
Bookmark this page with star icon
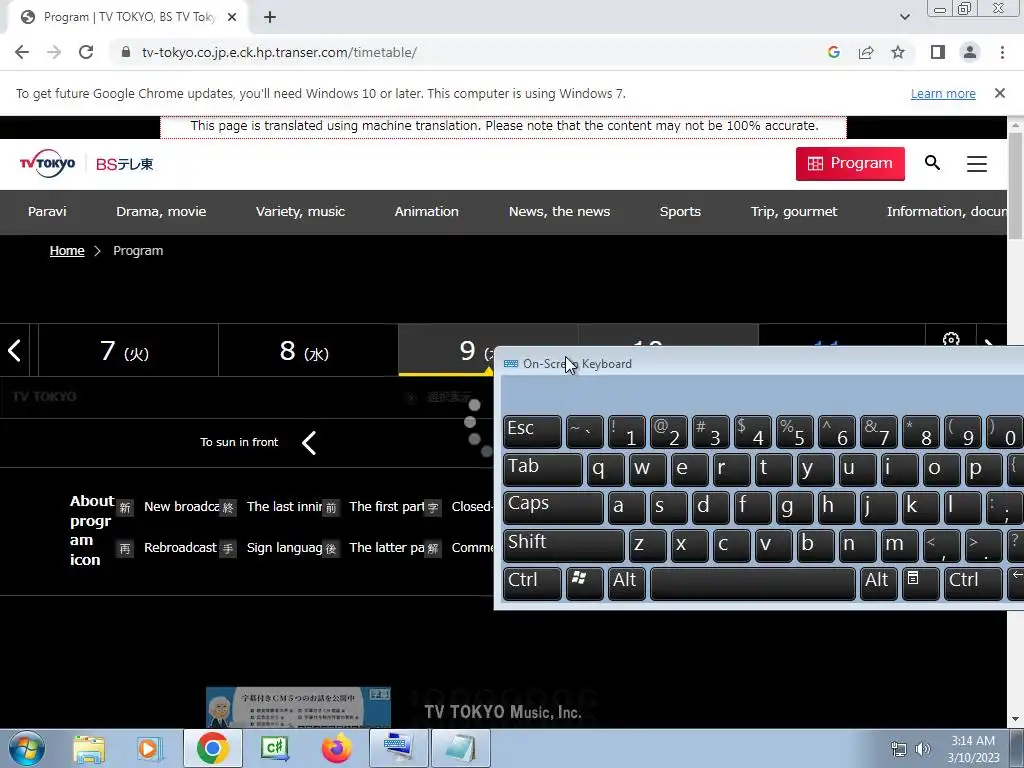pyautogui.click(x=898, y=52)
